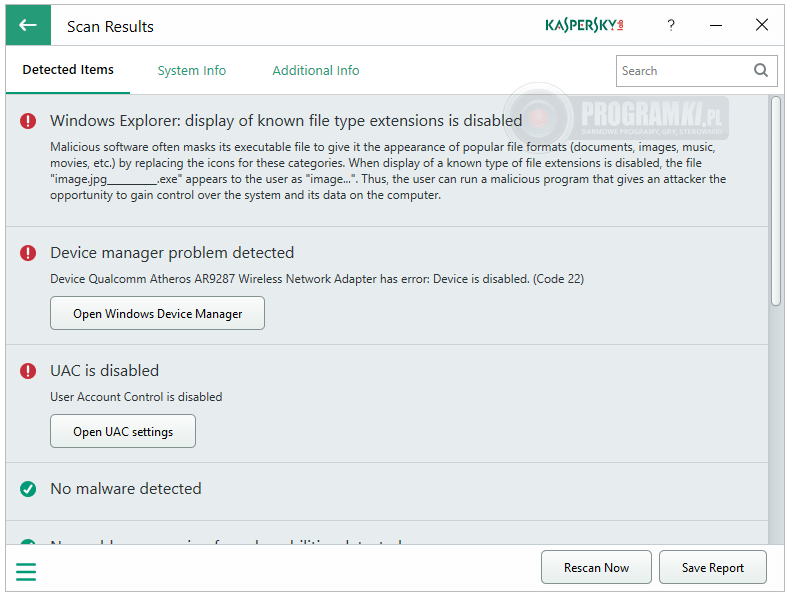Click the Kaspersky logo
This screenshot has height=598, width=790.
[584, 25]
